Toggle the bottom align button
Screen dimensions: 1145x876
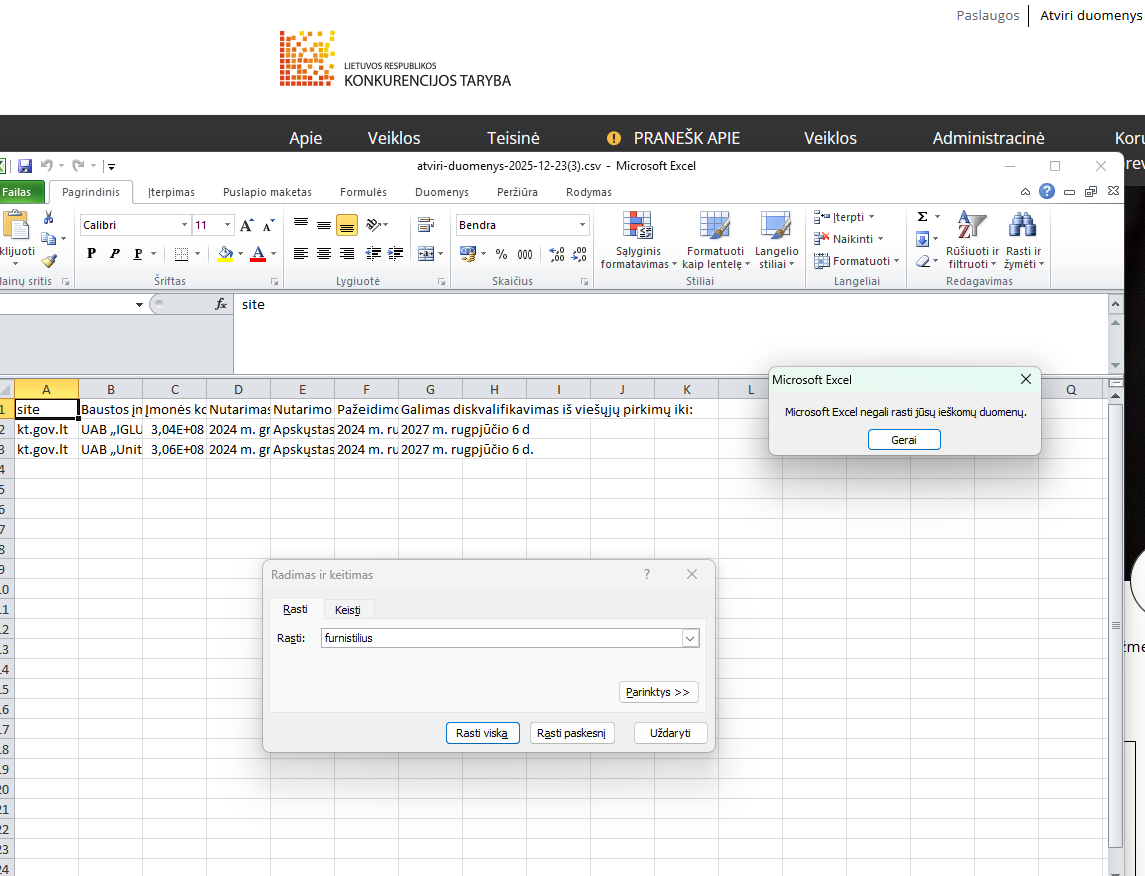347,226
